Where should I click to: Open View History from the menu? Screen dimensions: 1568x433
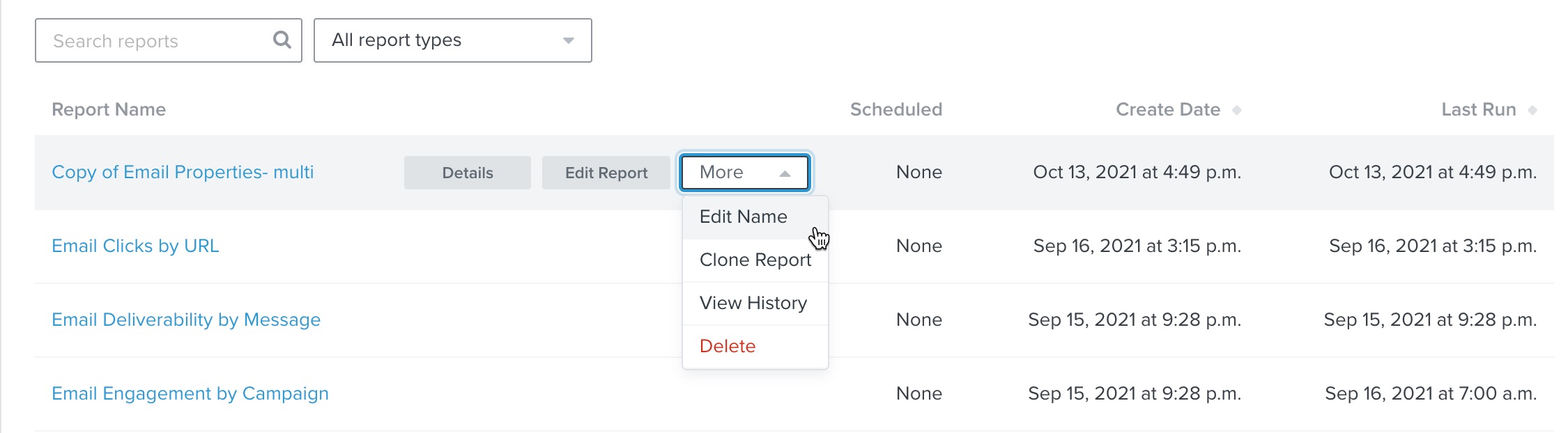pos(753,304)
